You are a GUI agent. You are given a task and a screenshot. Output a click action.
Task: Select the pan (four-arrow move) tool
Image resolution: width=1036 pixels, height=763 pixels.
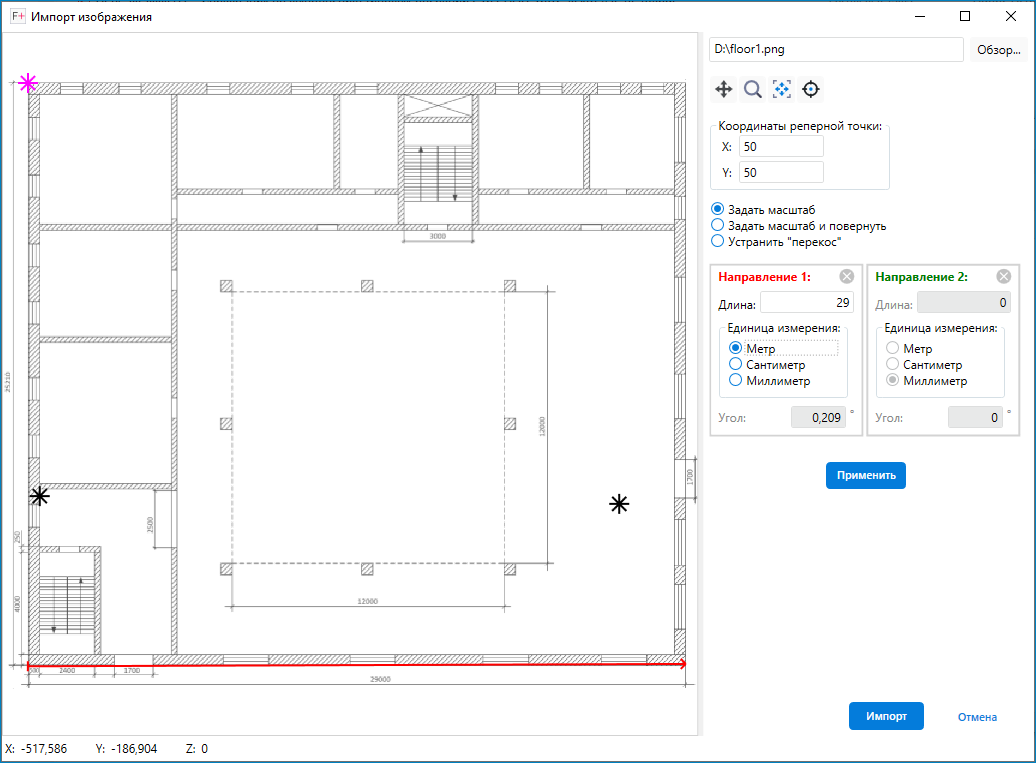coord(724,89)
